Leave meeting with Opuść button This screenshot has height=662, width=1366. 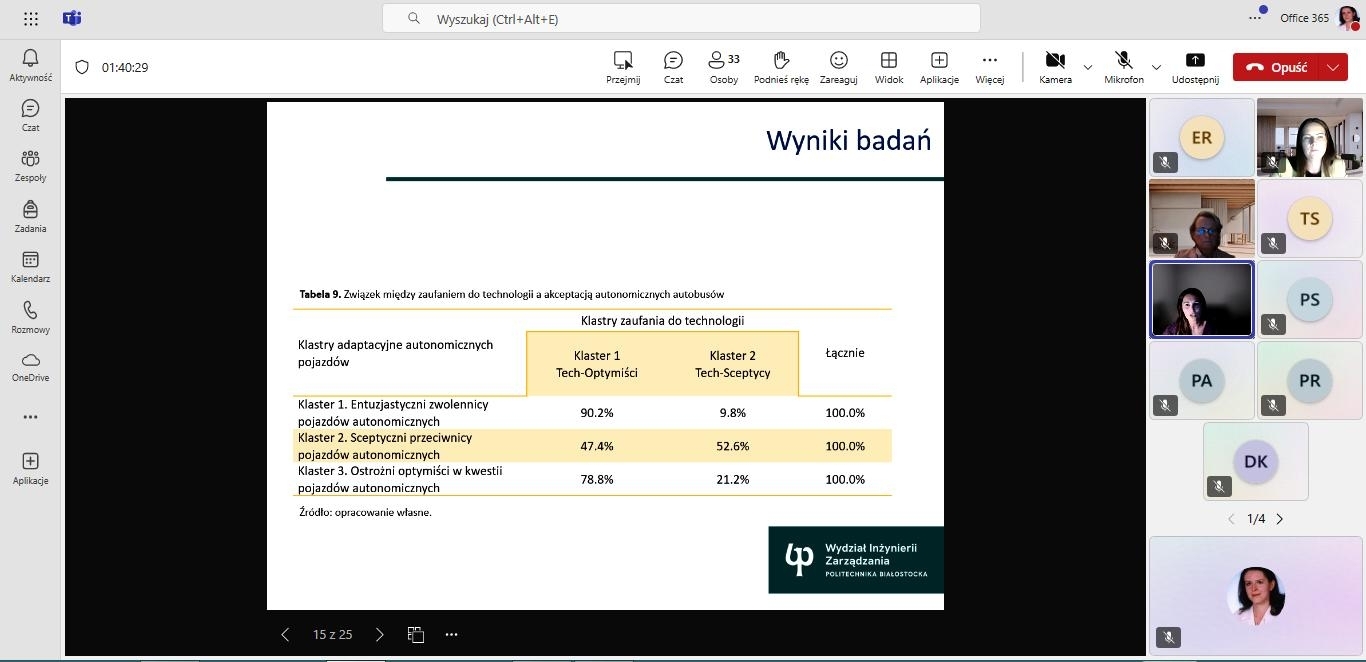coord(1277,67)
